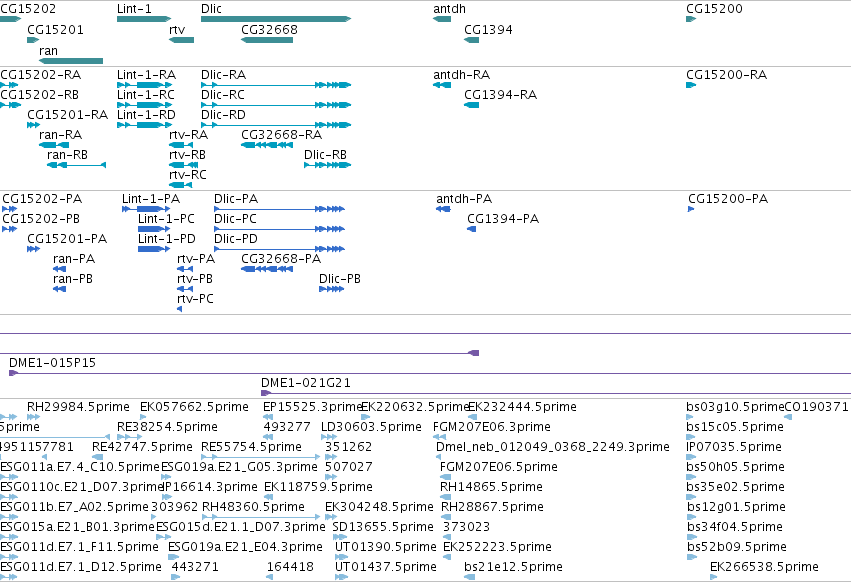Viewport: 851px width, 582px height.
Task: Select the CG32668 gene bar
Action: click(x=266, y=40)
